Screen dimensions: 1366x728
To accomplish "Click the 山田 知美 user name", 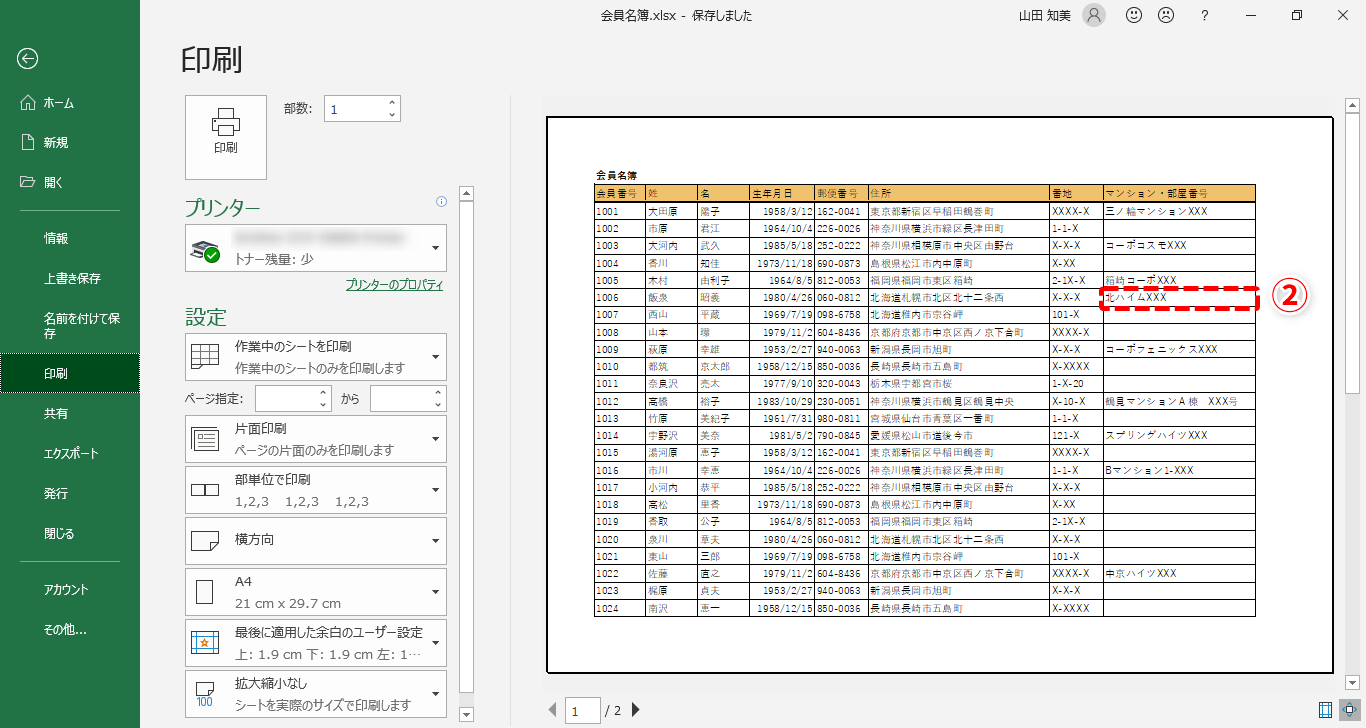I will [x=1044, y=15].
